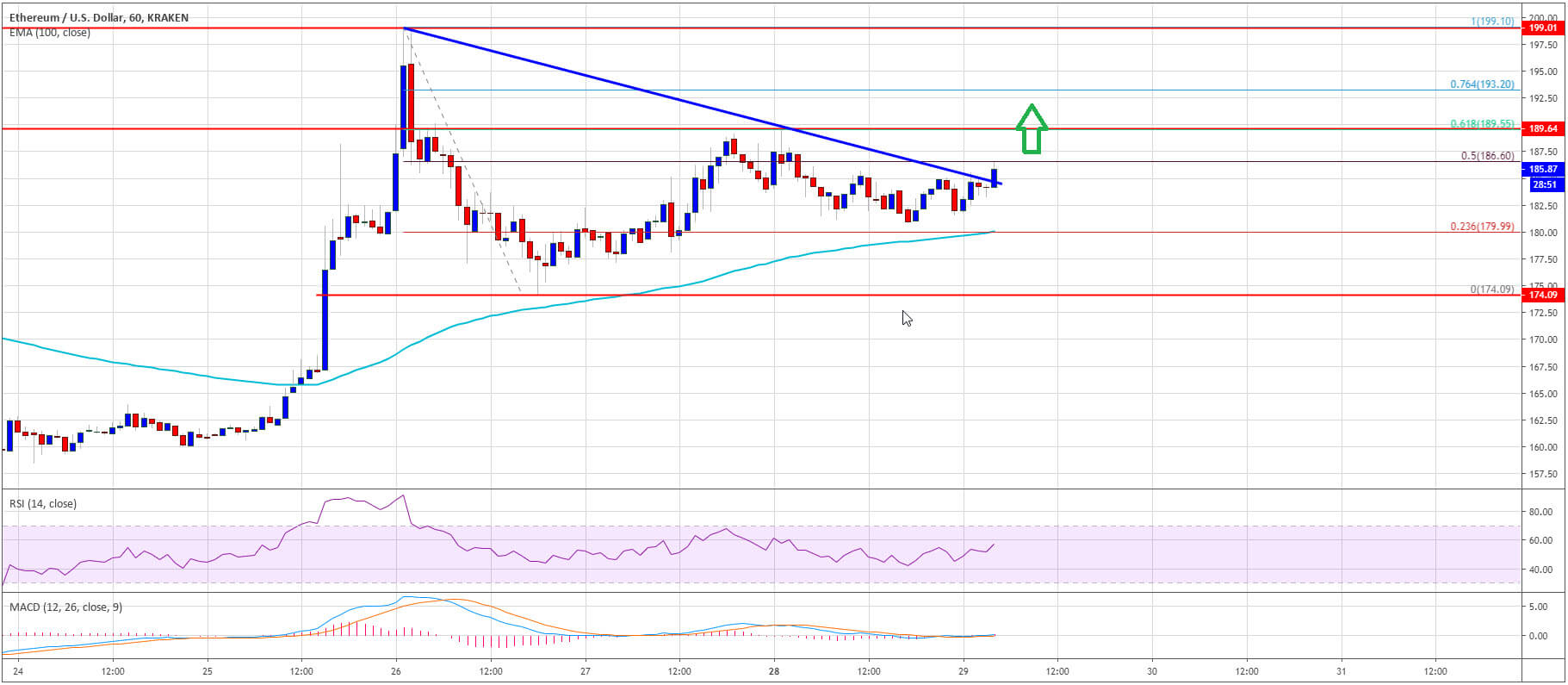Click date label 31 on time axis

[x=1341, y=671]
